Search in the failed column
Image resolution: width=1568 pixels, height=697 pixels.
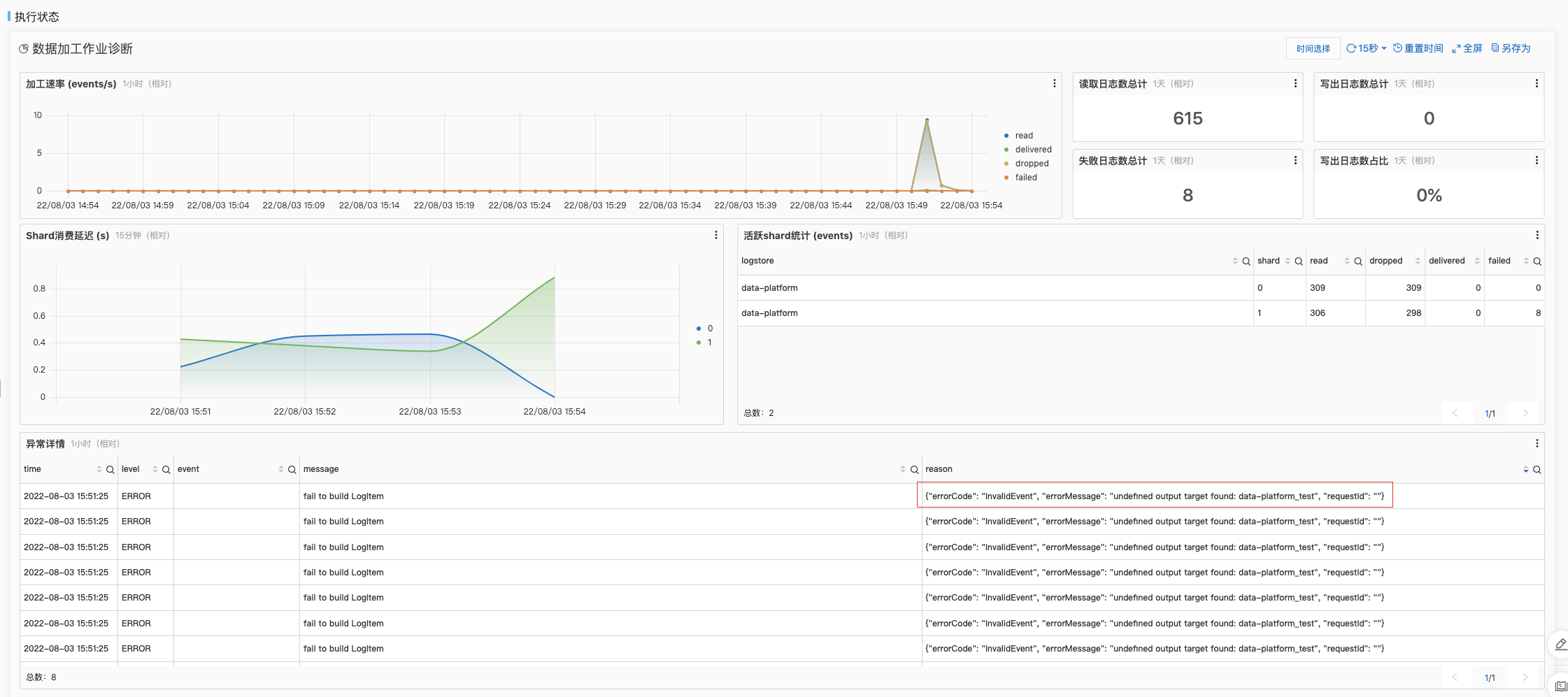point(1537,261)
